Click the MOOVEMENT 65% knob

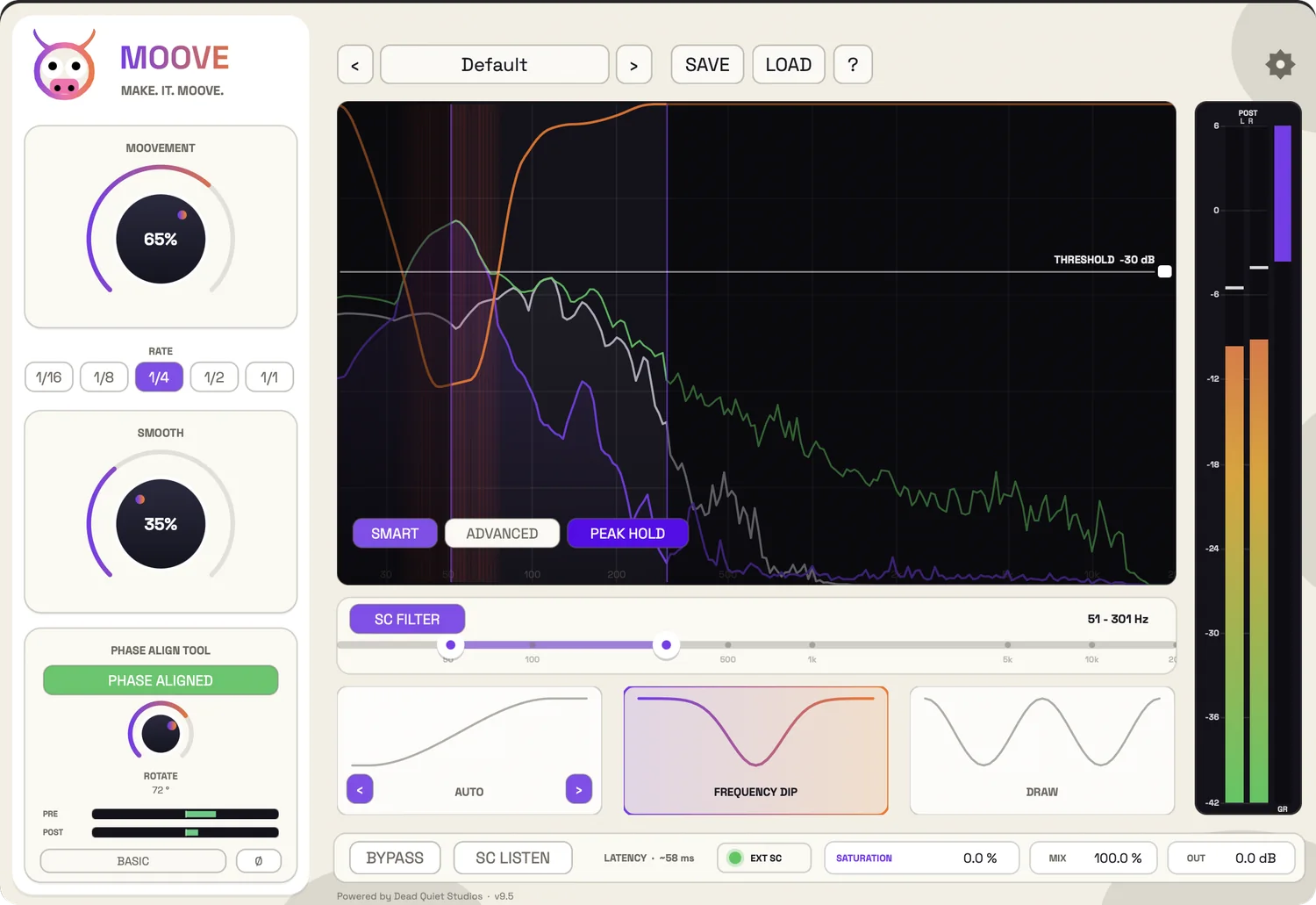(161, 239)
